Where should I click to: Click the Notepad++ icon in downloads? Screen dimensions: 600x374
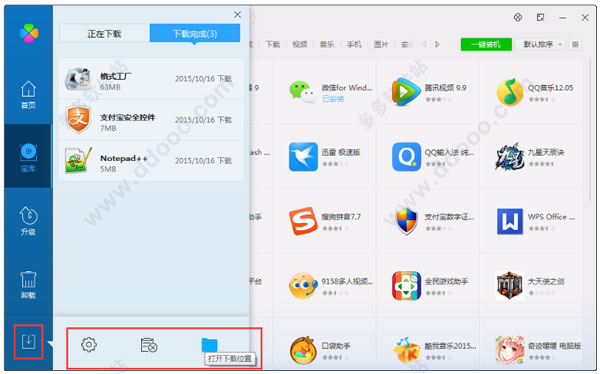tap(78, 160)
